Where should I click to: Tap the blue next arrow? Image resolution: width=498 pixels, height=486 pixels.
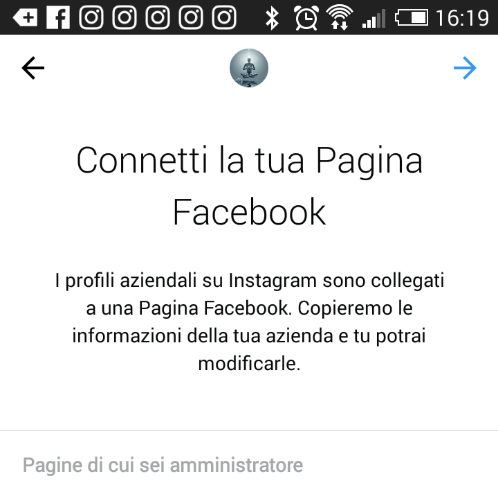tap(465, 68)
